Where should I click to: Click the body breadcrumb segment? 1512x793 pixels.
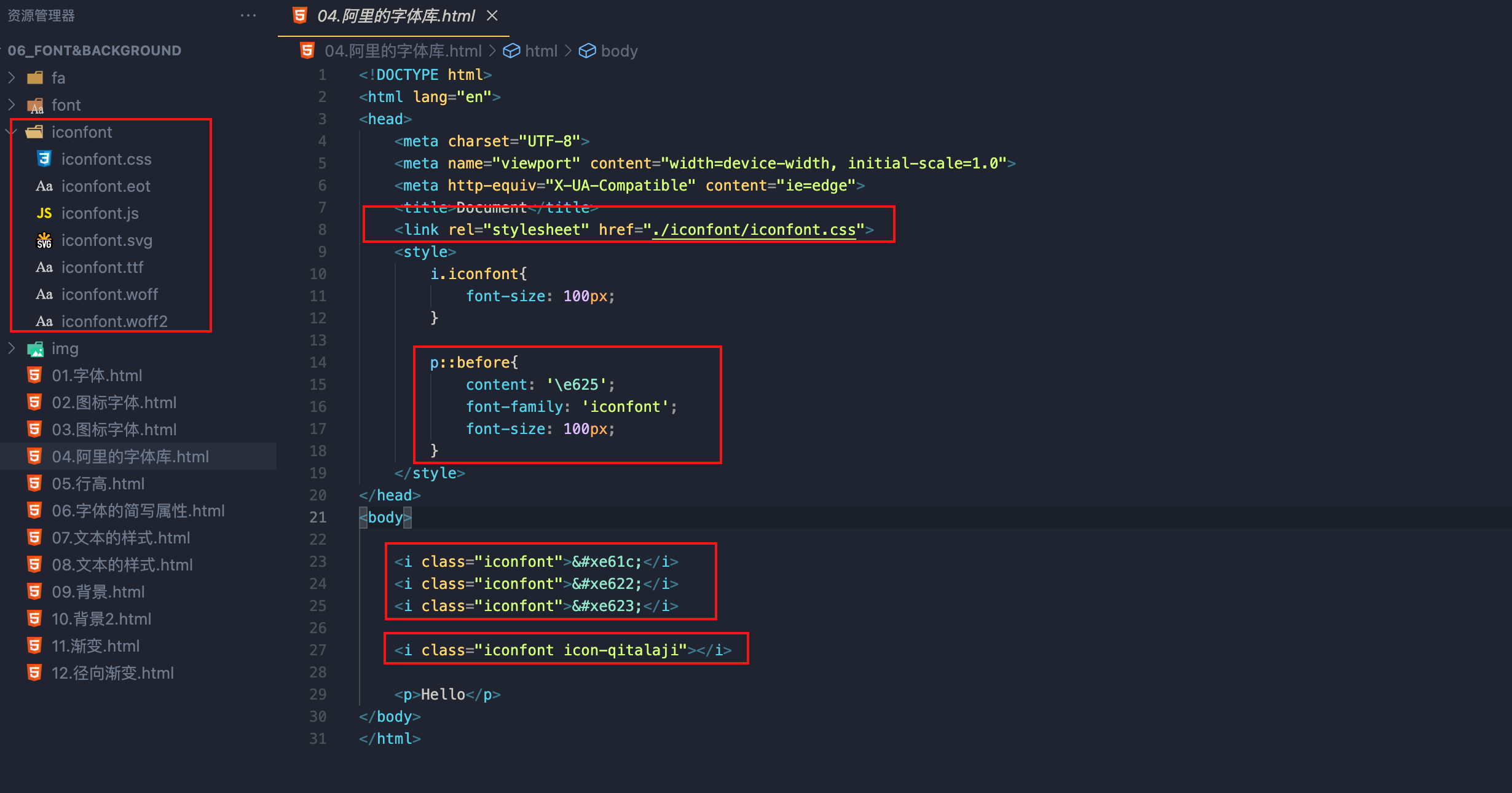click(x=620, y=51)
